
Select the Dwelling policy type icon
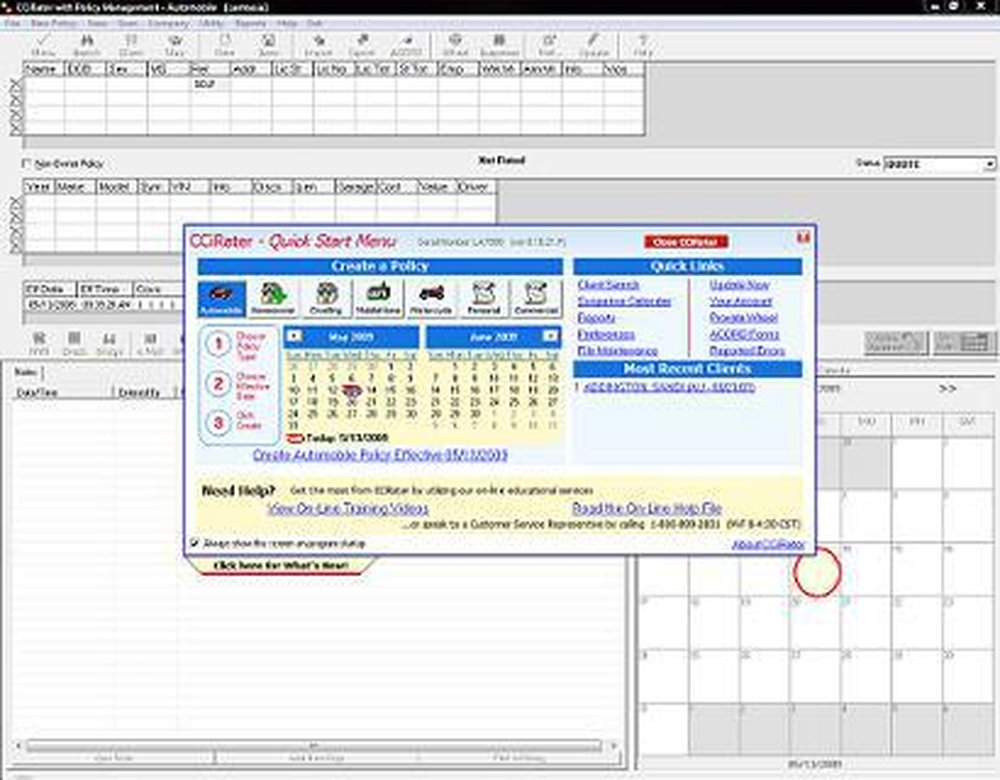coord(326,298)
